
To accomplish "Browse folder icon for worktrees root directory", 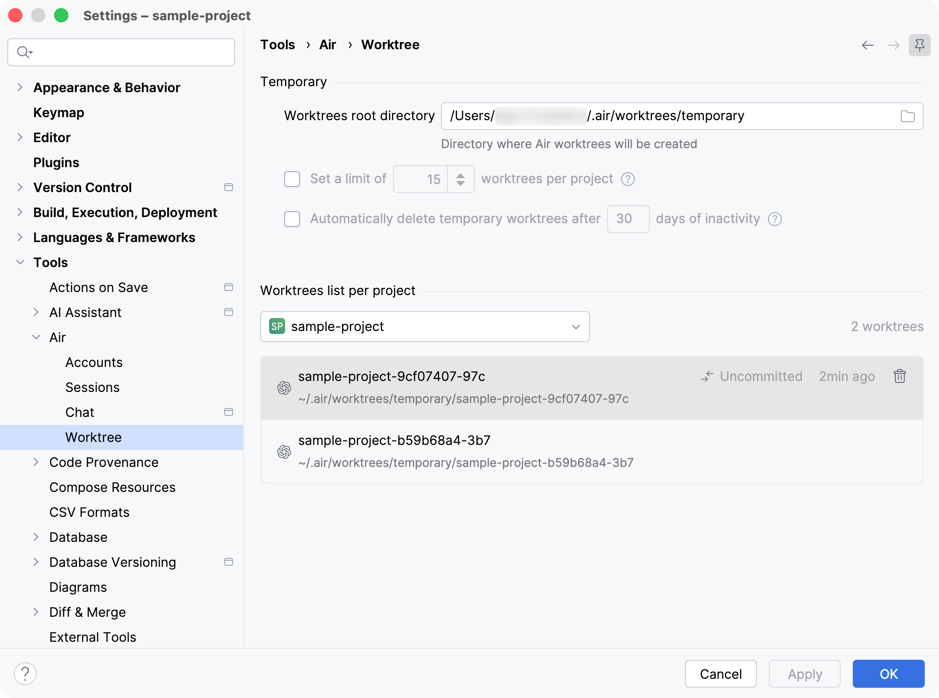I will (x=907, y=116).
